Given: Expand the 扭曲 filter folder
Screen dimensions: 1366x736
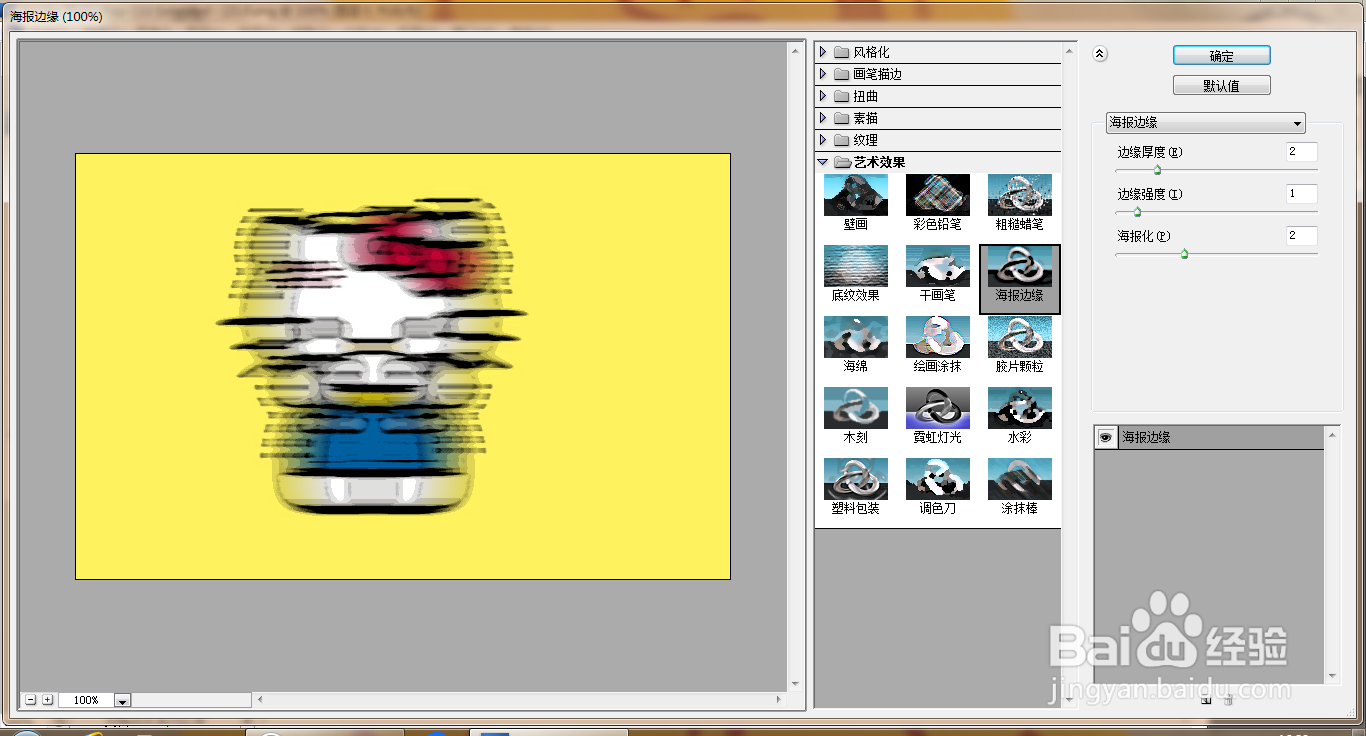Looking at the screenshot, I should point(823,96).
